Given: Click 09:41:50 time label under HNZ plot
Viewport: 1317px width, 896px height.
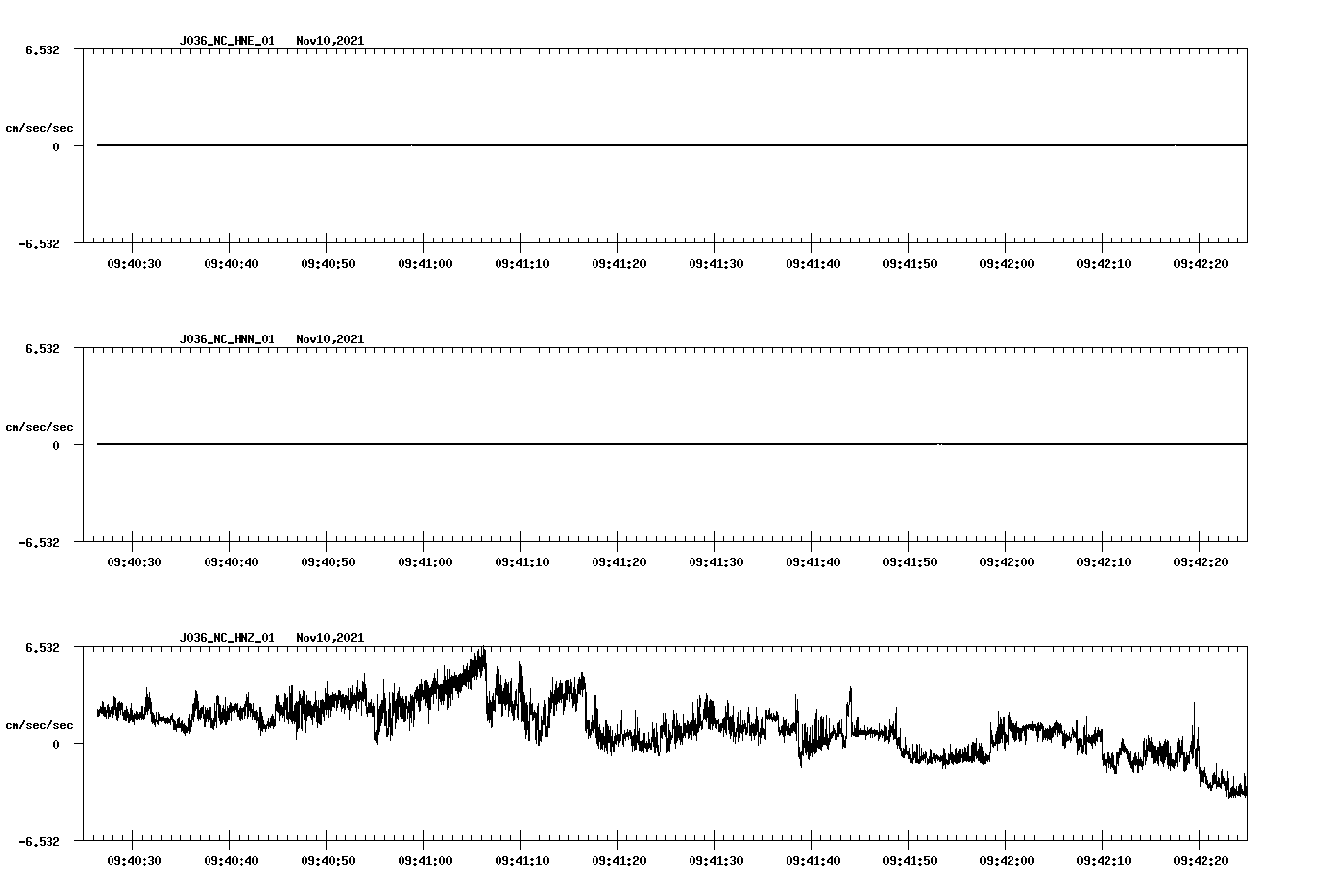Looking at the screenshot, I should coord(910,861).
